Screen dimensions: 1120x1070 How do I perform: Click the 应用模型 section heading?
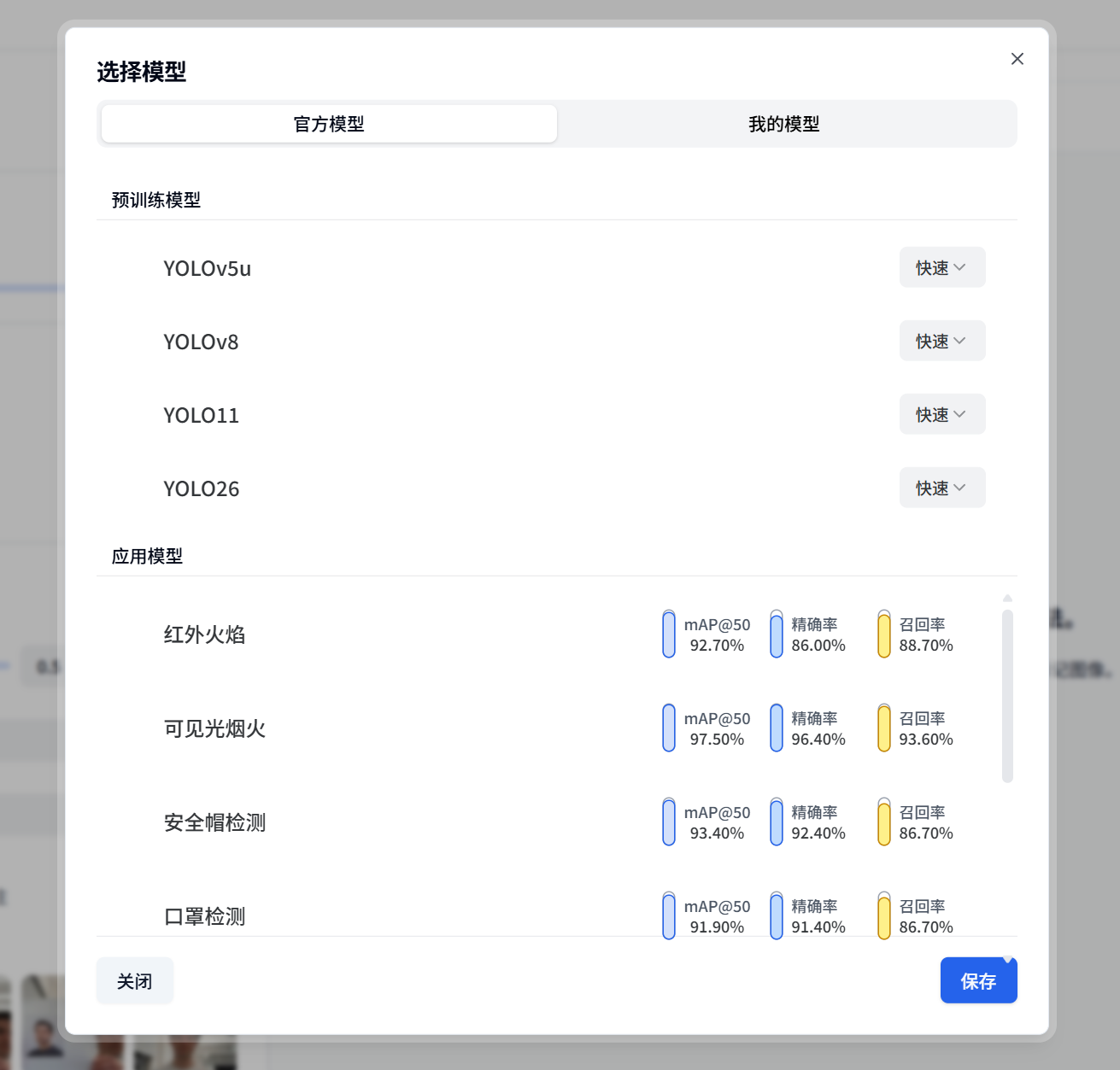tap(147, 556)
